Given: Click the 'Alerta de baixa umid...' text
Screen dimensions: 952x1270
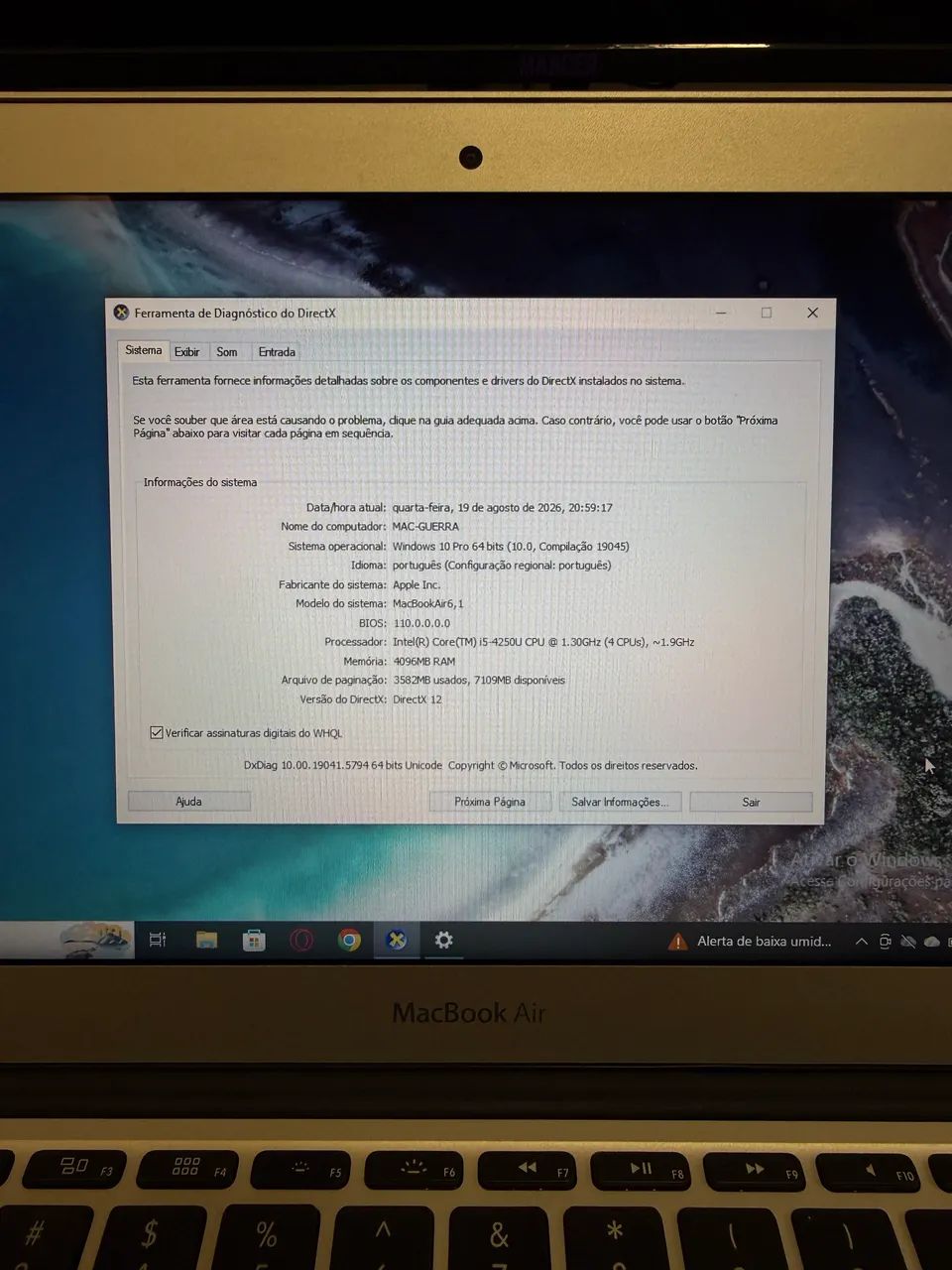Looking at the screenshot, I should coord(764,942).
